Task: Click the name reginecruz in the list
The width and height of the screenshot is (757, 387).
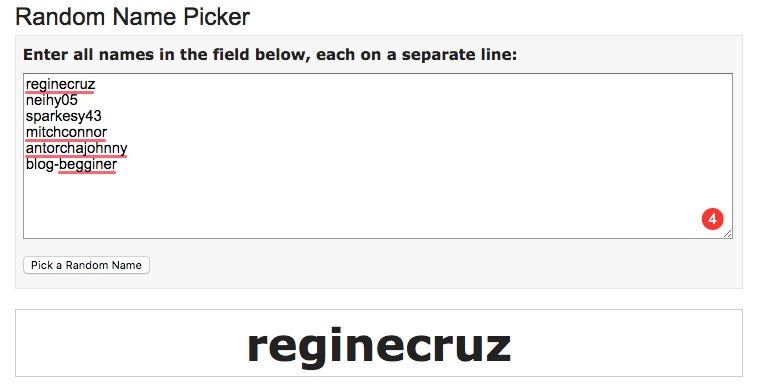Action: click(x=60, y=84)
